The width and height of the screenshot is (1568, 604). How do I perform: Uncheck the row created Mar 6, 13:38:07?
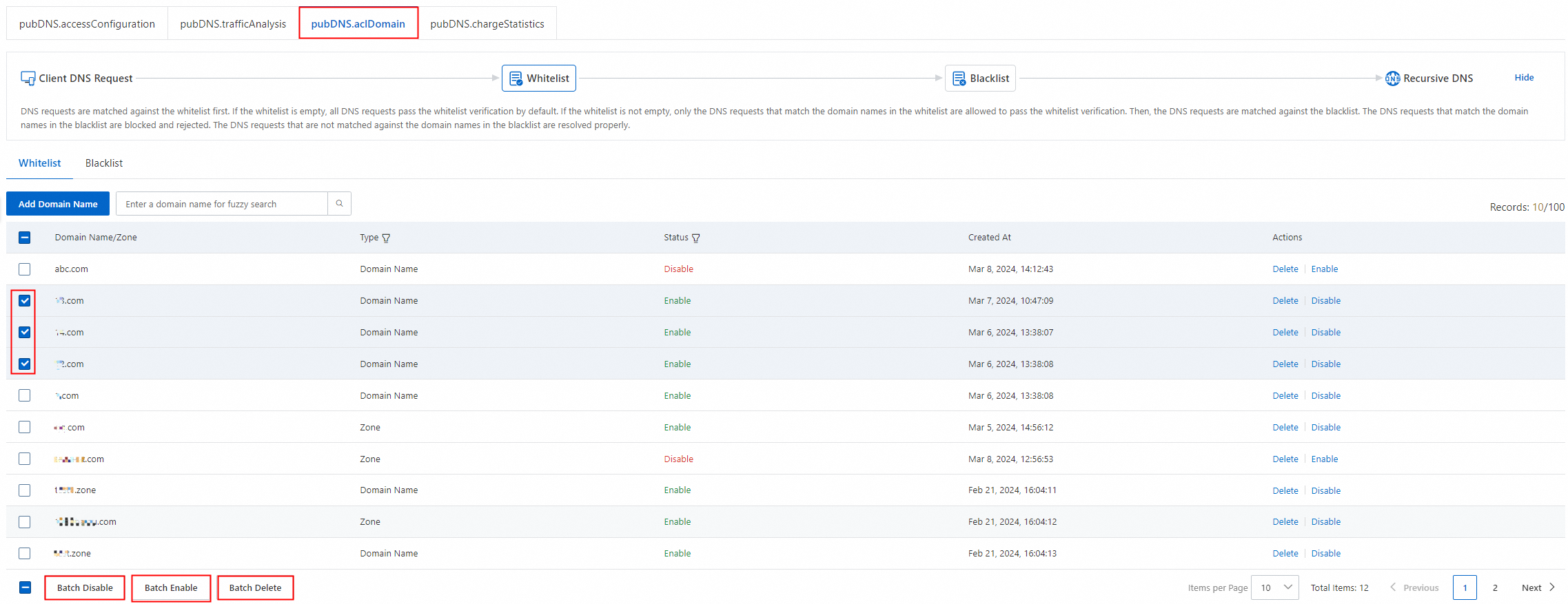(25, 333)
